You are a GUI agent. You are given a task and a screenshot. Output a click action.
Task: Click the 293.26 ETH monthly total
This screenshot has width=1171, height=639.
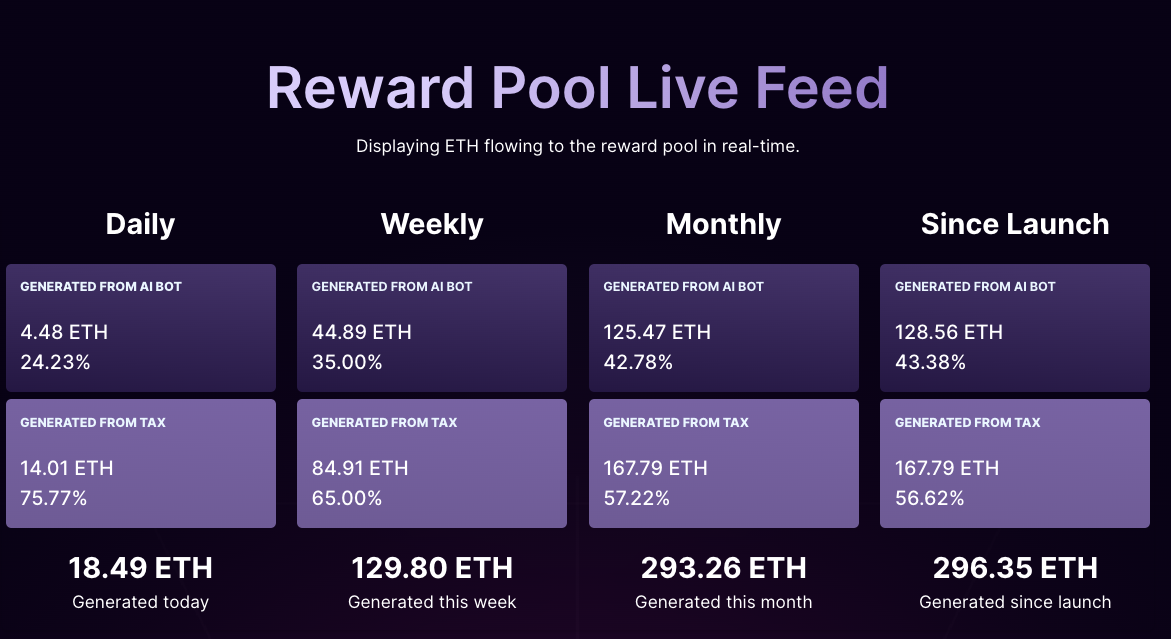(x=723, y=568)
